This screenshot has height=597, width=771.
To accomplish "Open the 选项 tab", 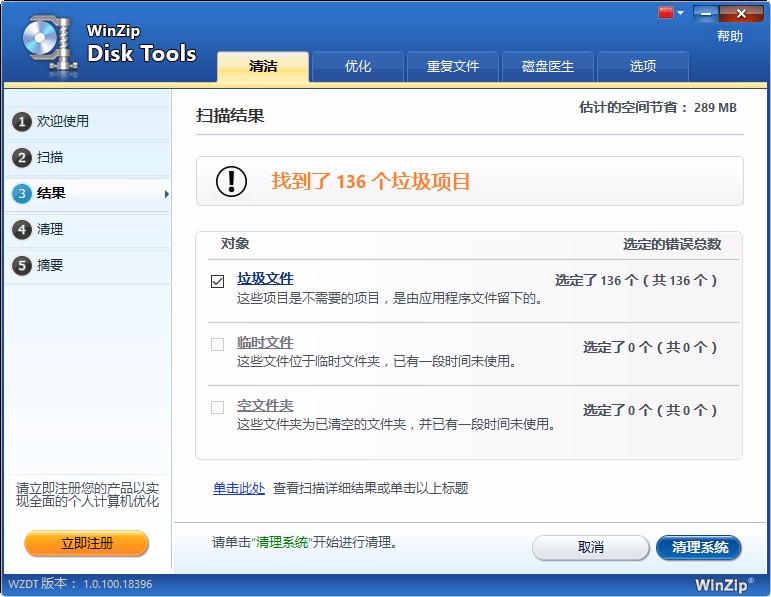I will pyautogui.click(x=643, y=66).
